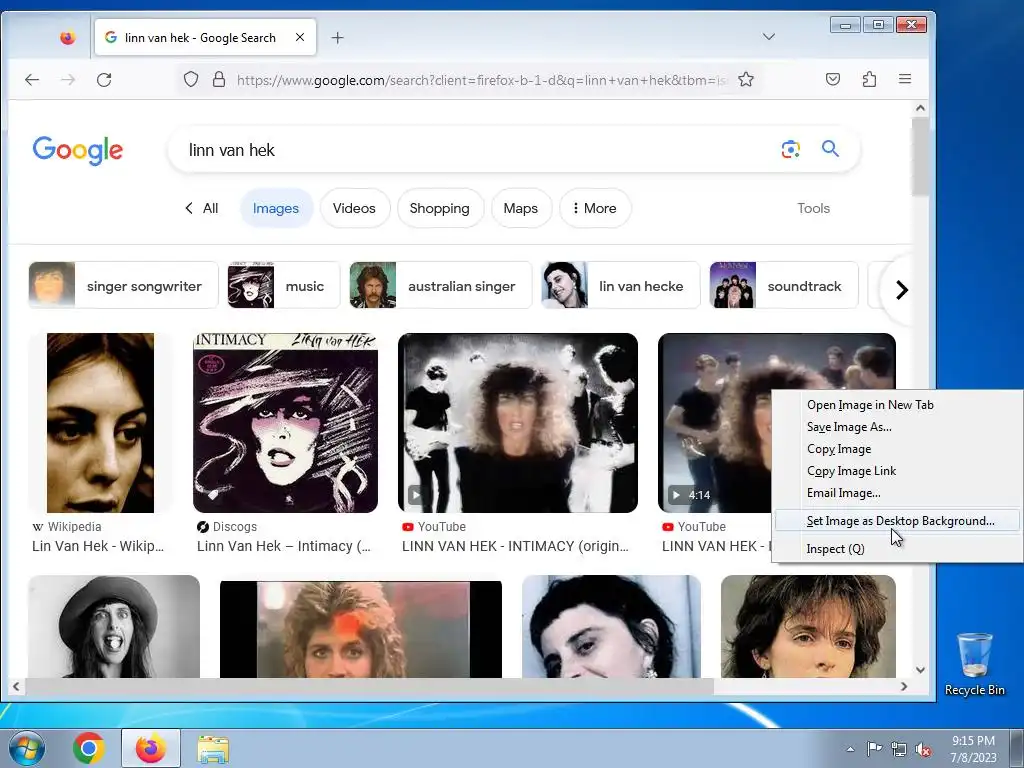
Task: Click the blue search magnifier
Action: point(830,149)
